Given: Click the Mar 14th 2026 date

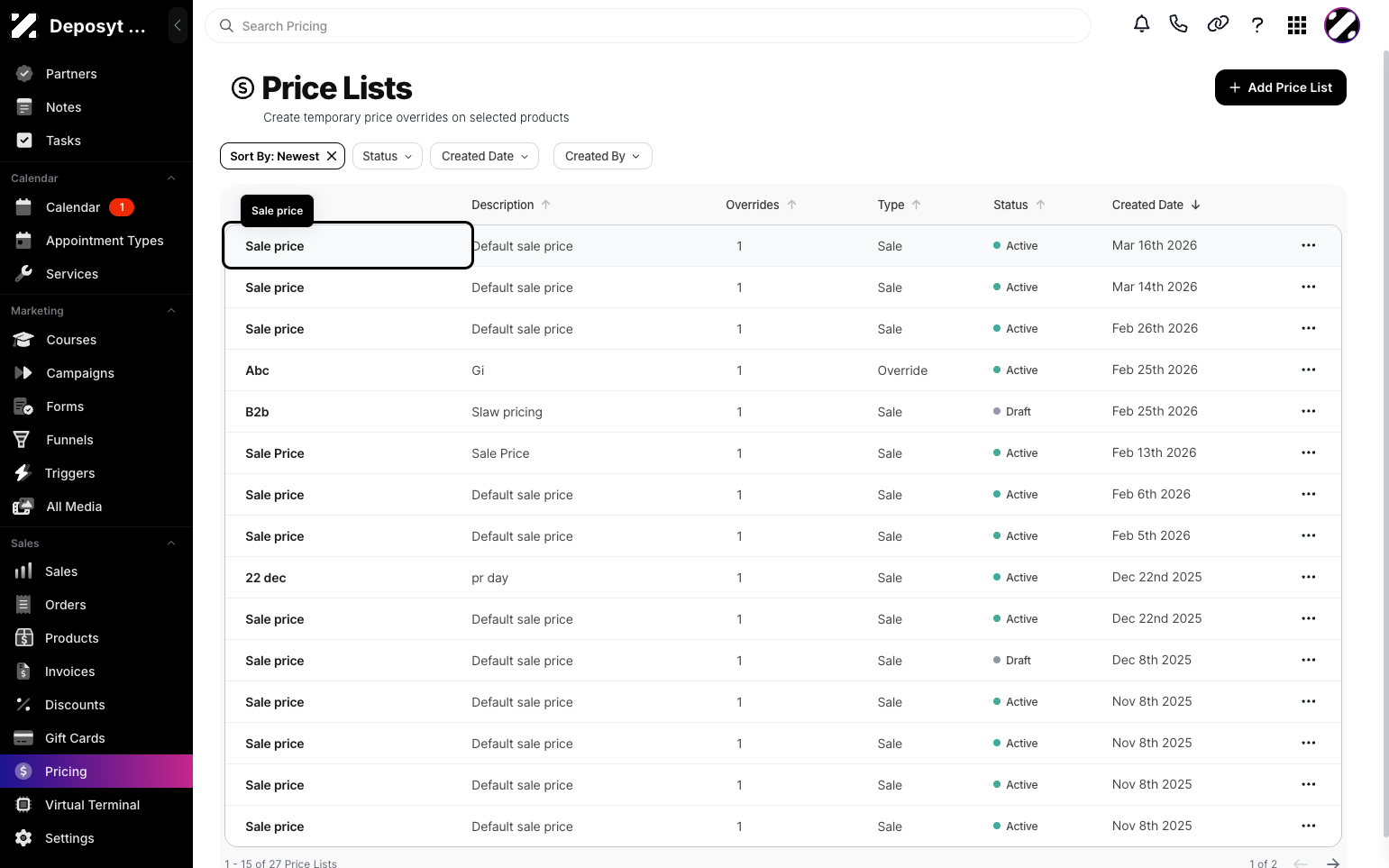Looking at the screenshot, I should click(1155, 287).
